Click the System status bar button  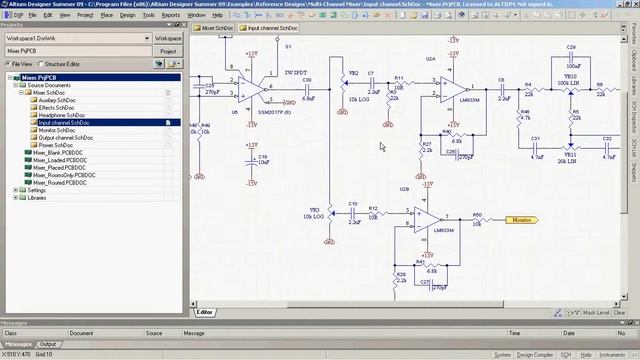point(502,355)
